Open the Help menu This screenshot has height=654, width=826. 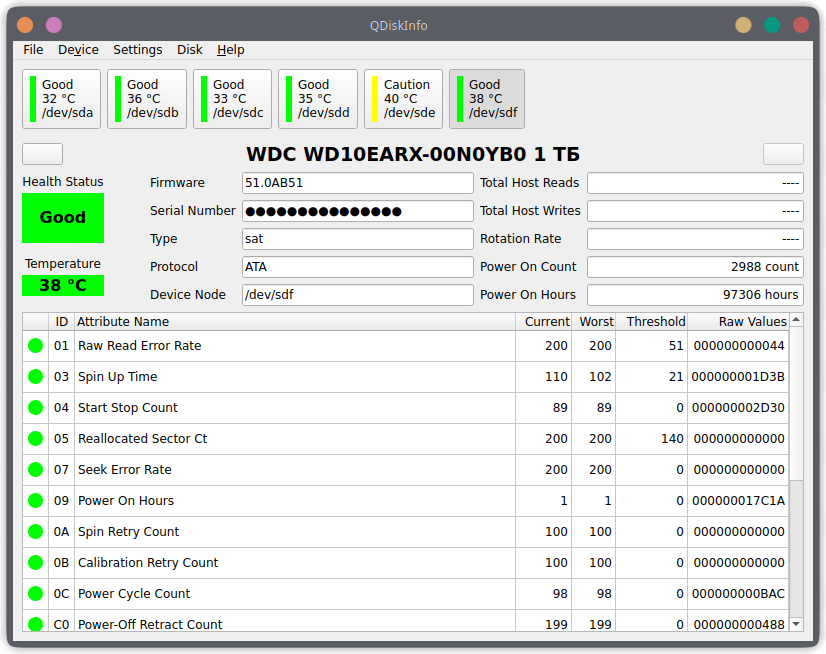(231, 50)
